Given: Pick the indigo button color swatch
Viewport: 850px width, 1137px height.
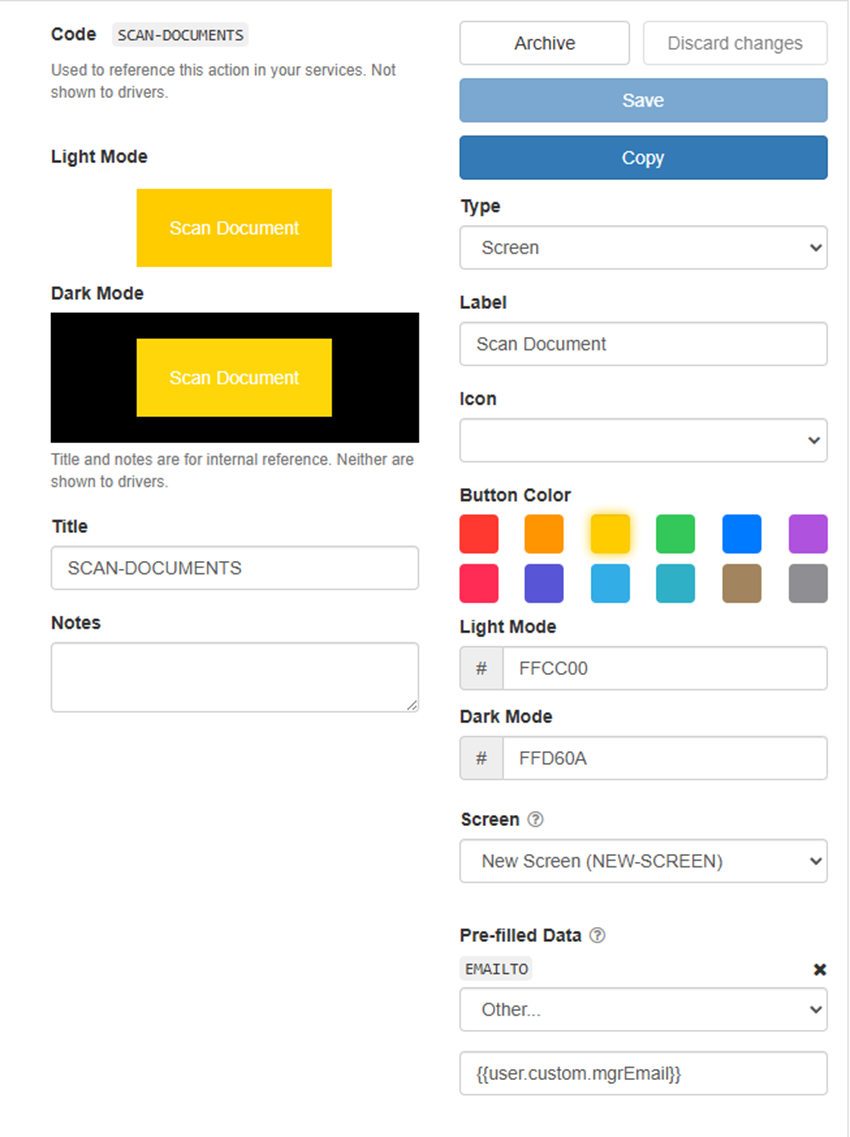Looking at the screenshot, I should tap(544, 584).
